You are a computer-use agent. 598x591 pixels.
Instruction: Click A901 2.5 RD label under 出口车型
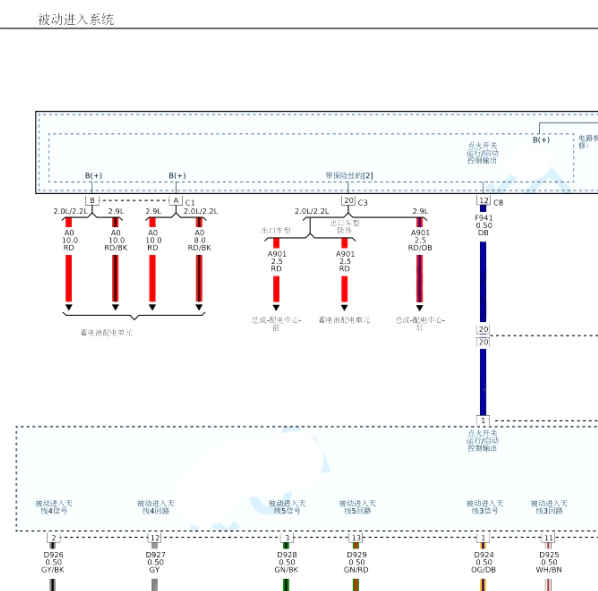pyautogui.click(x=276, y=261)
